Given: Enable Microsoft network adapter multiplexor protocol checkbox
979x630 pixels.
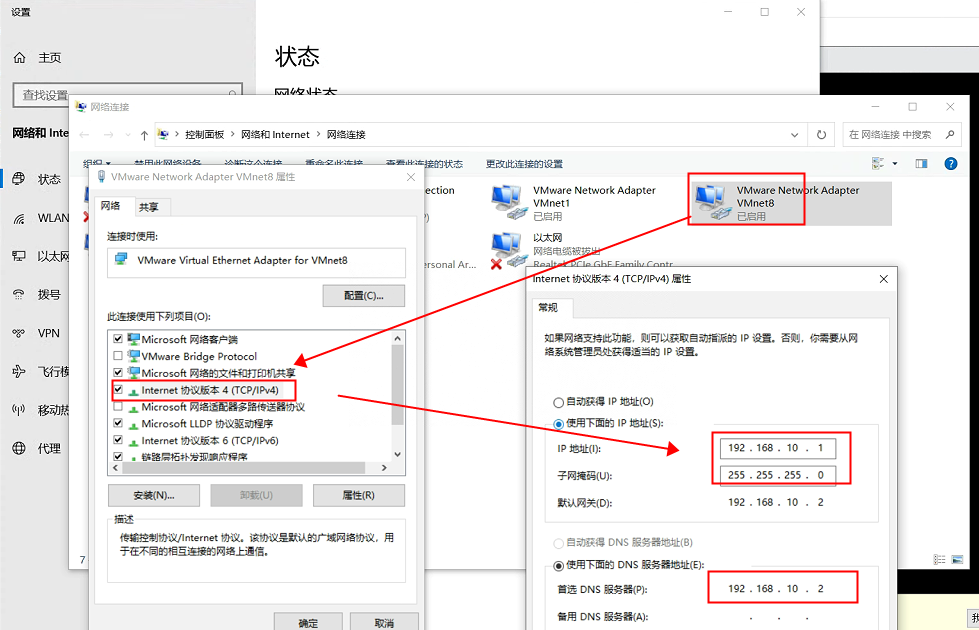Looking at the screenshot, I should [118, 406].
